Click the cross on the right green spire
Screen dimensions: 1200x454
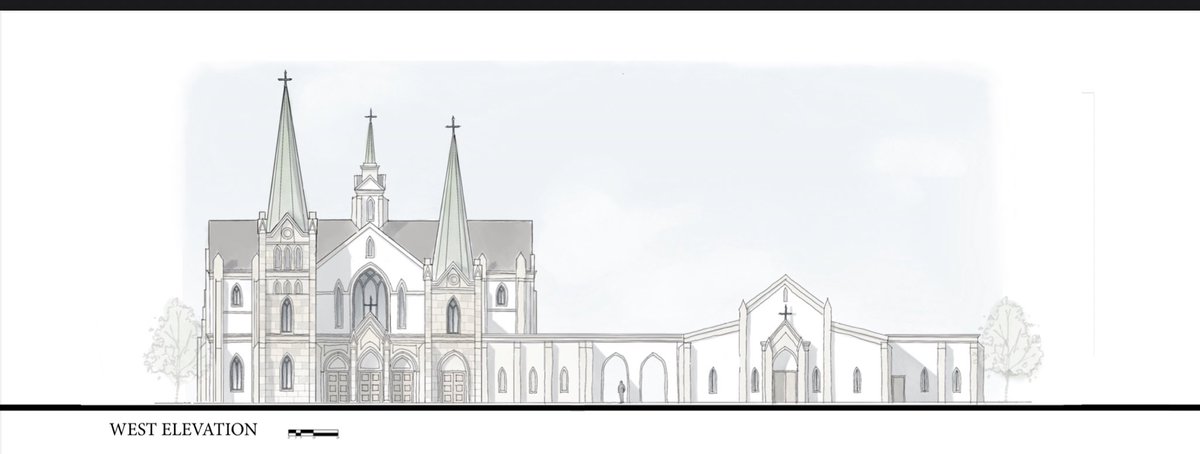[452, 125]
